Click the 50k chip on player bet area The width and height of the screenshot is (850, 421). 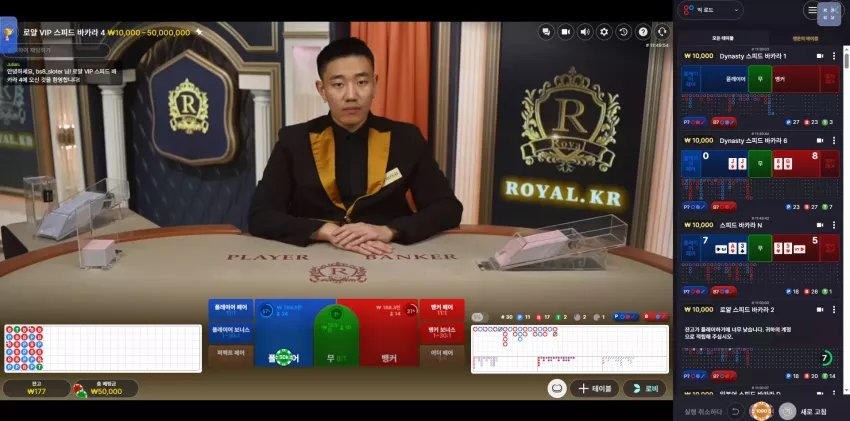[283, 357]
